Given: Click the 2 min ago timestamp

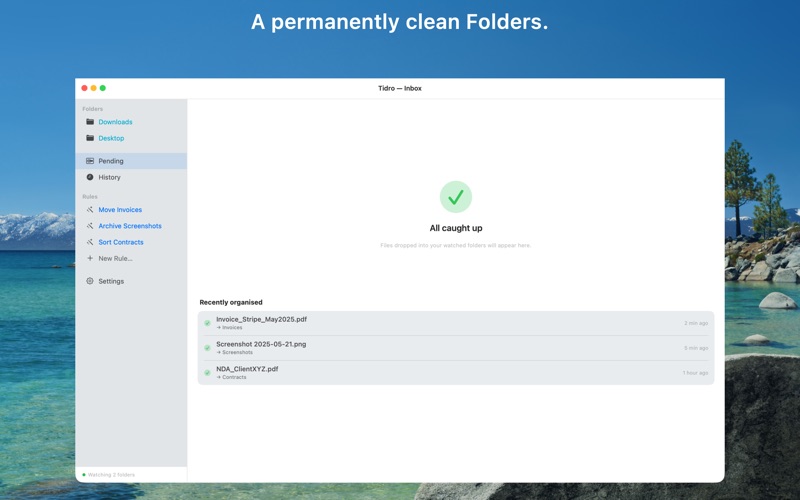Looking at the screenshot, I should click(x=696, y=323).
